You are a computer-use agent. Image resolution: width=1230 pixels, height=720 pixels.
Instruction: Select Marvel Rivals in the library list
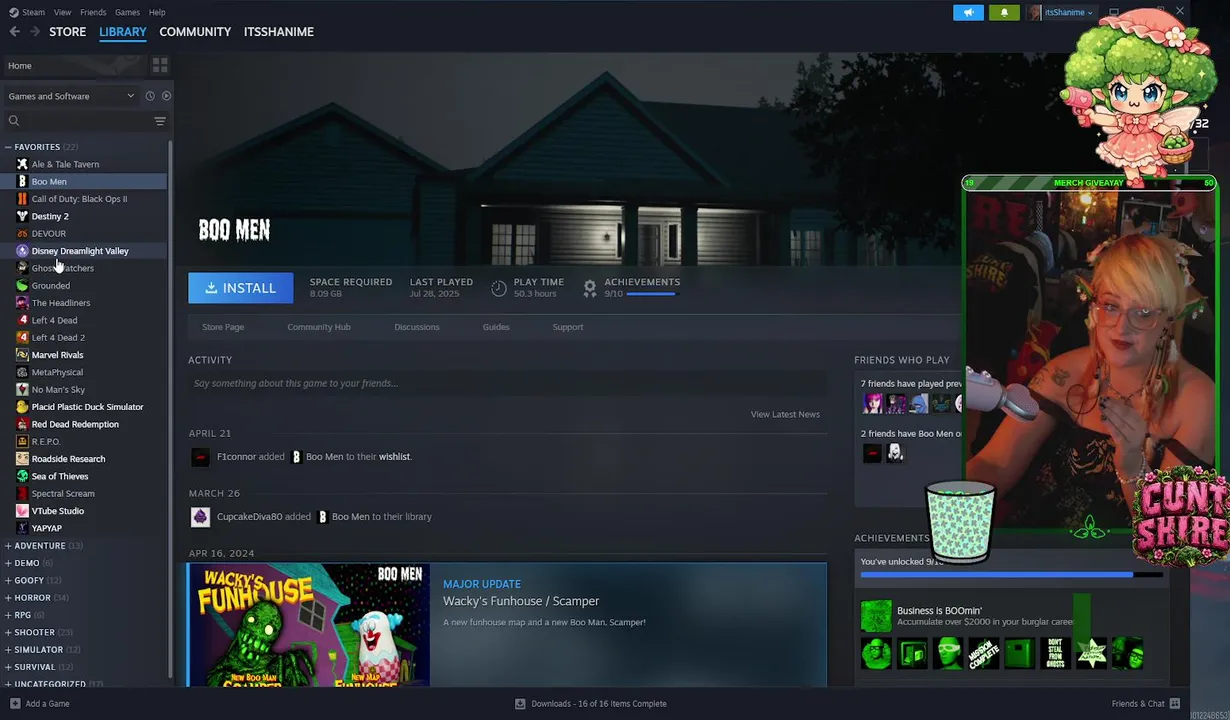pos(57,355)
